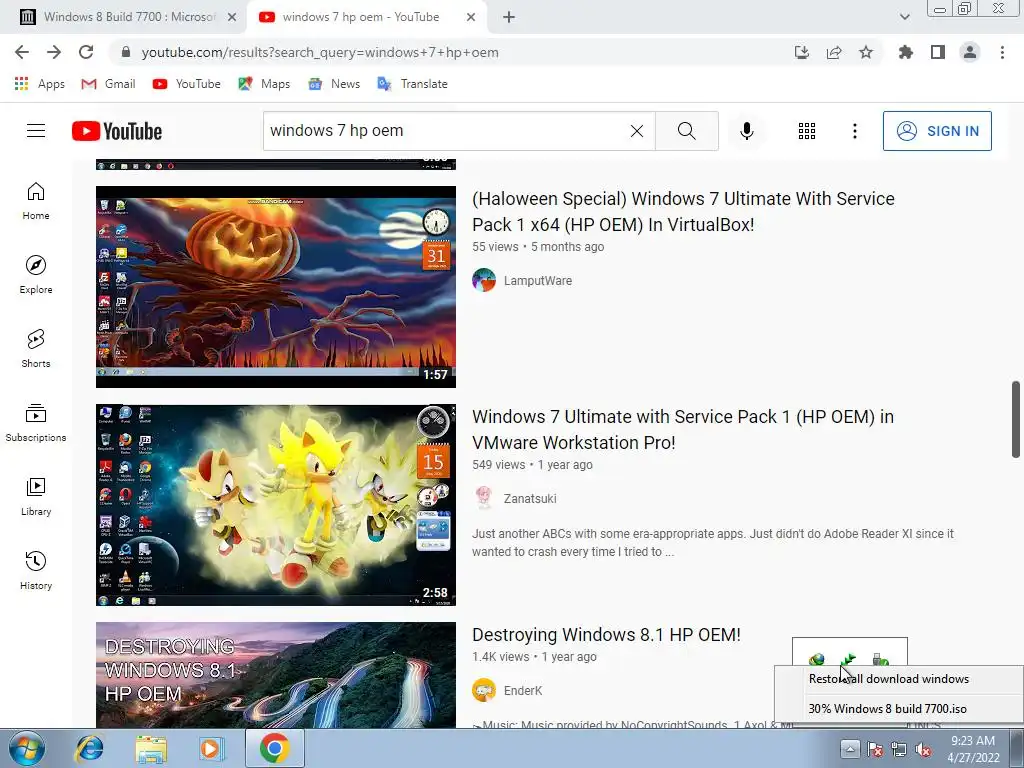The image size is (1024, 768).
Task: Visit the EnderK channel name
Action: coord(522,691)
